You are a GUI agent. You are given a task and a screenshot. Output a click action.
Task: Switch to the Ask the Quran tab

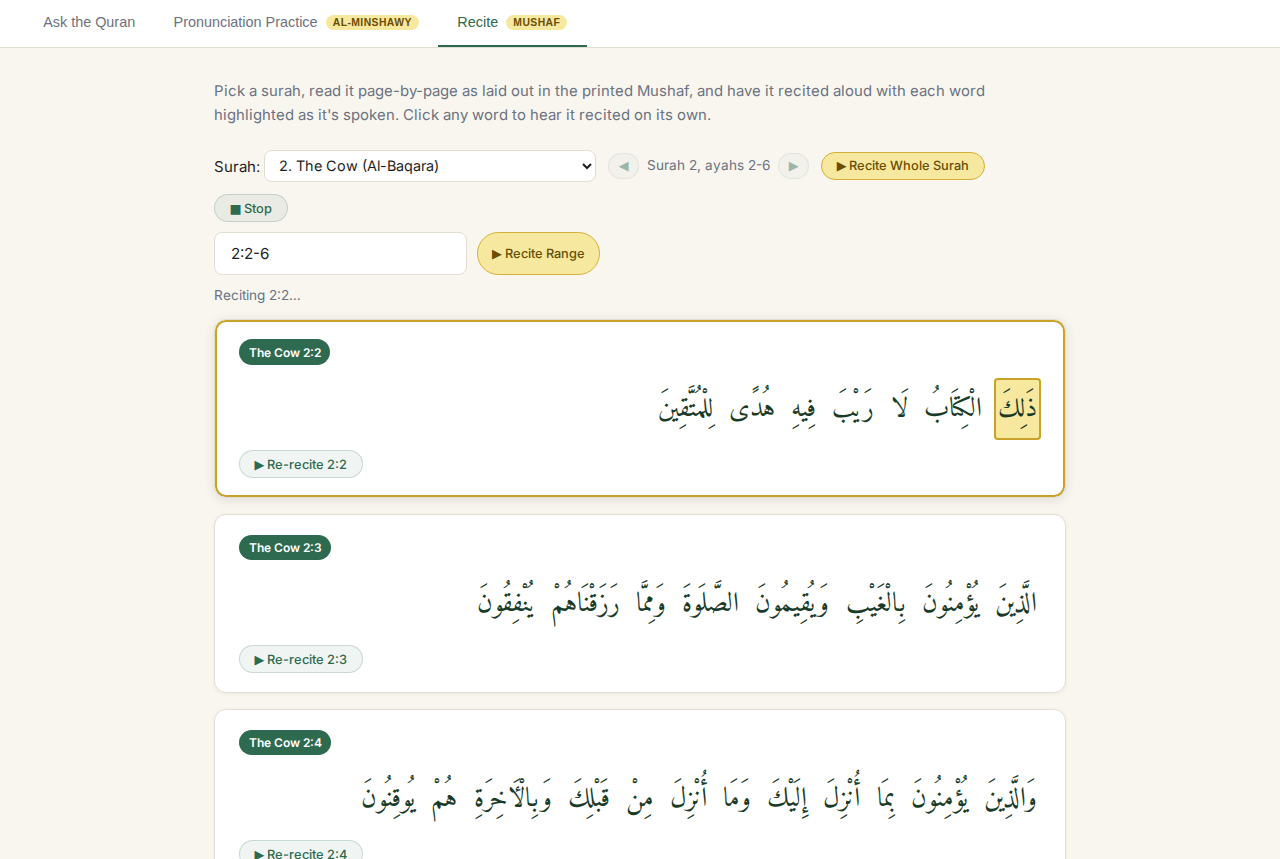(89, 22)
